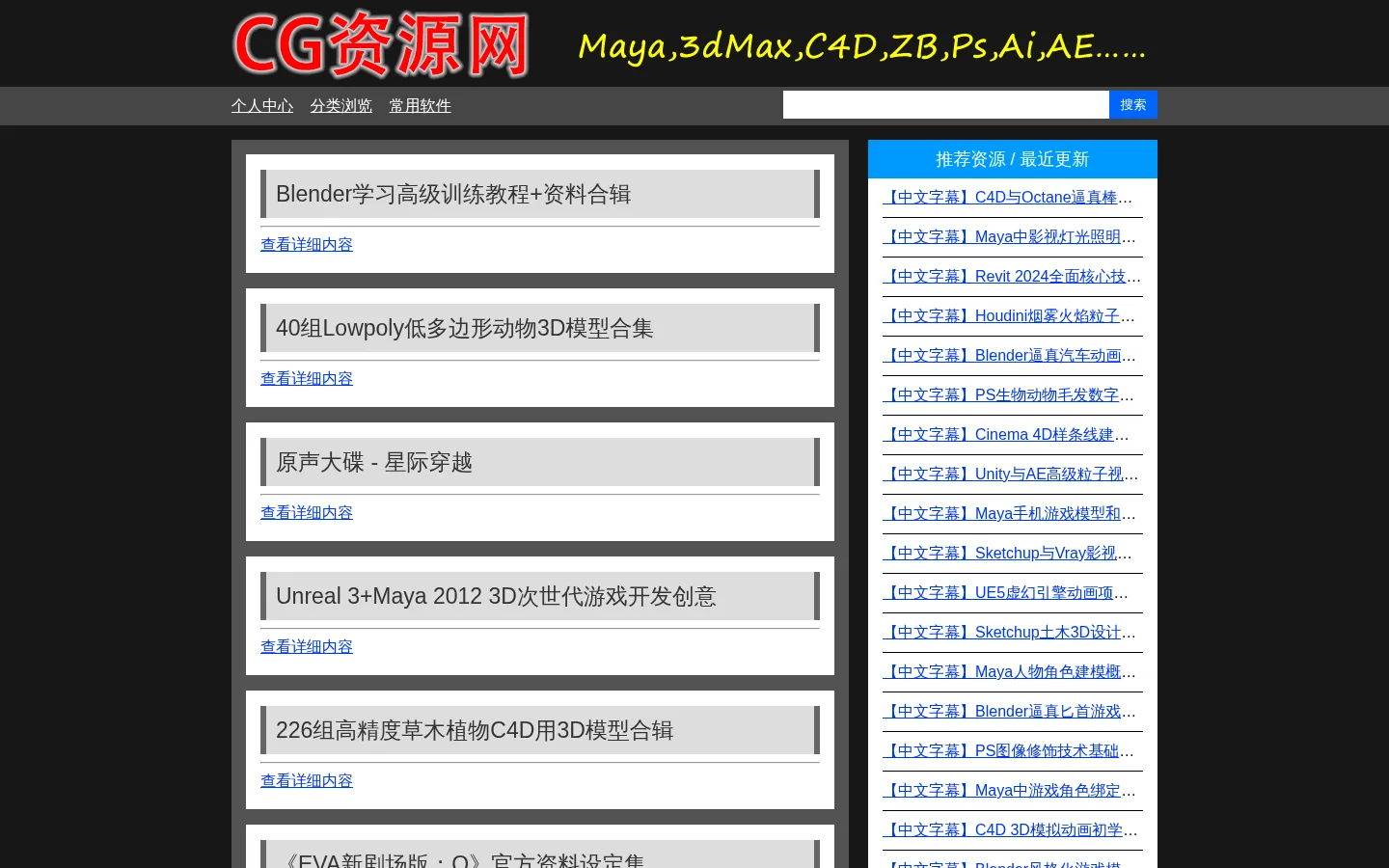Image resolution: width=1389 pixels, height=868 pixels.
Task: Click the blue 搜索 button
Action: pyautogui.click(x=1133, y=105)
